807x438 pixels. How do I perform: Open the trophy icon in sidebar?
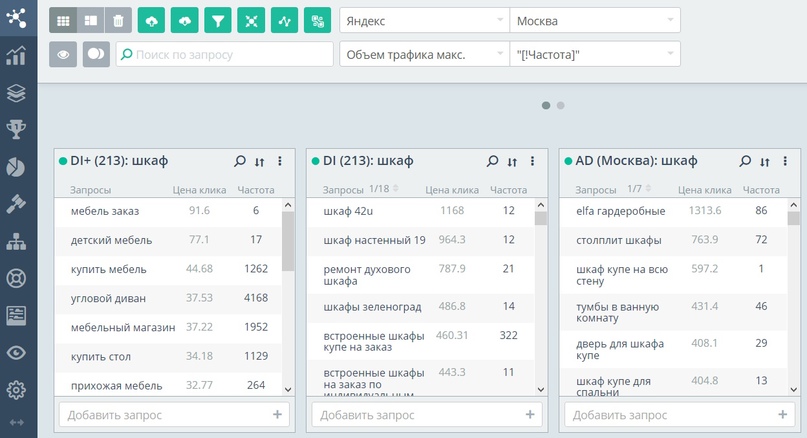click(x=16, y=130)
